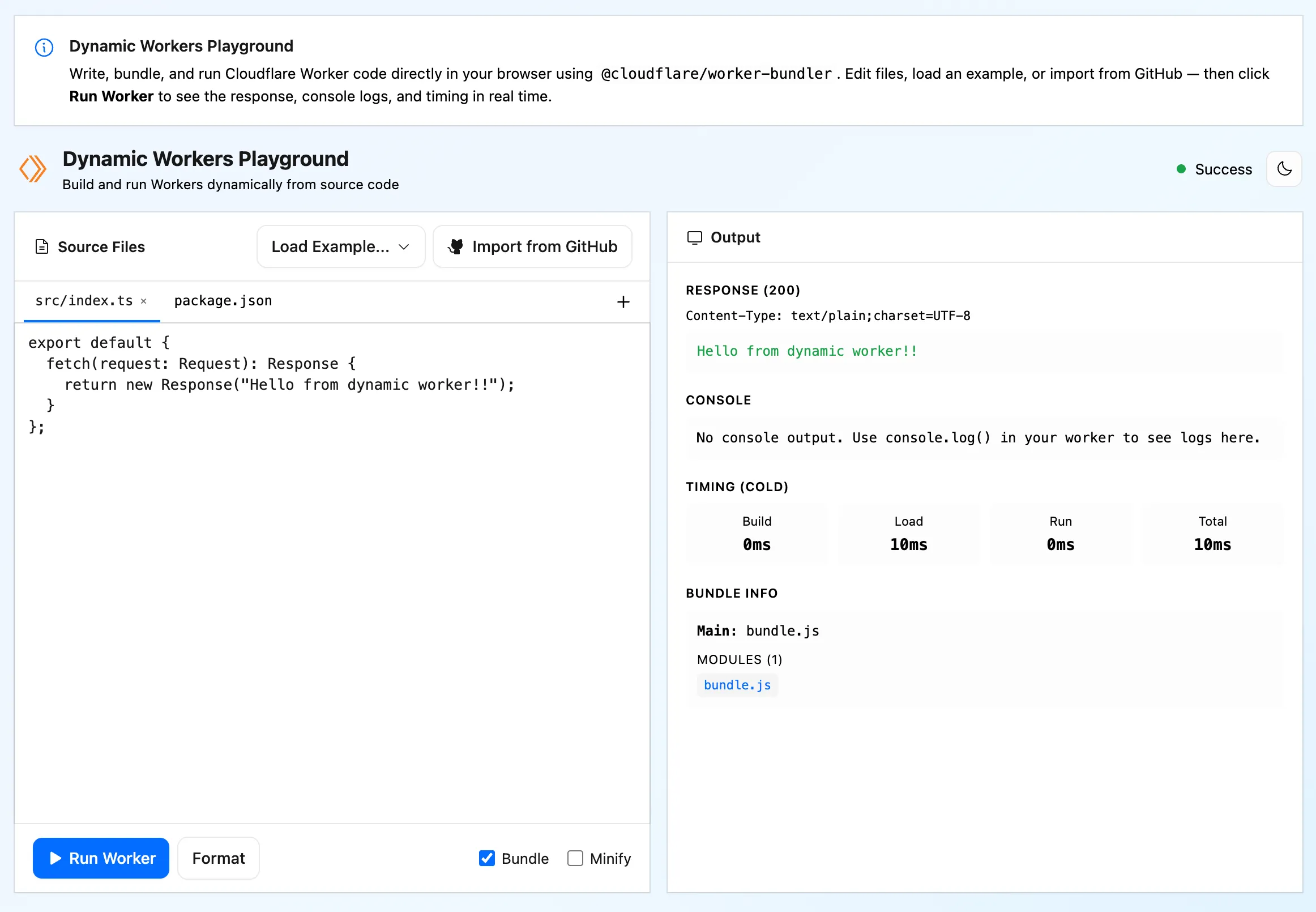Click the 'fetch(request: Request)' code line
The image size is (1316, 912).
pyautogui.click(x=201, y=364)
